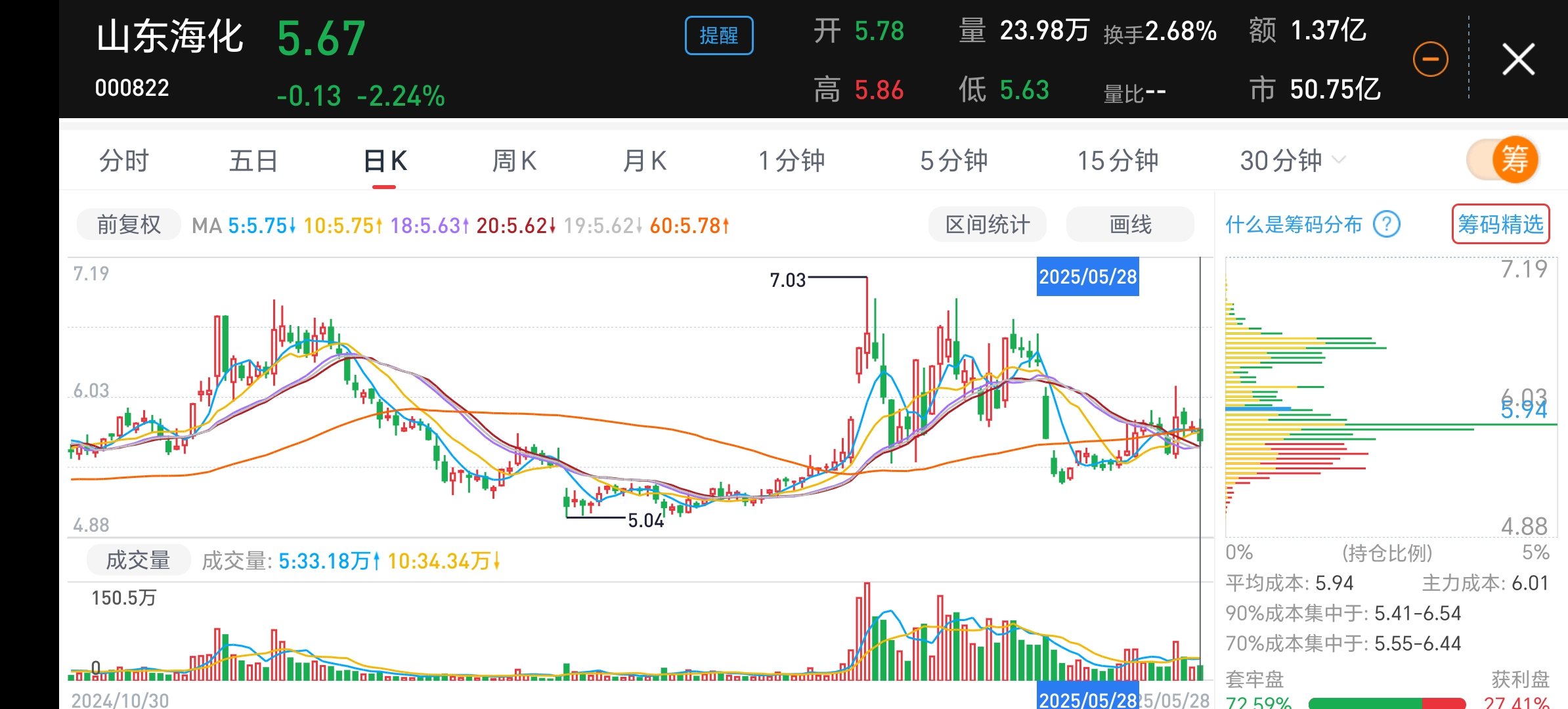
Task: Switch to the 分时 tab
Action: [x=123, y=161]
